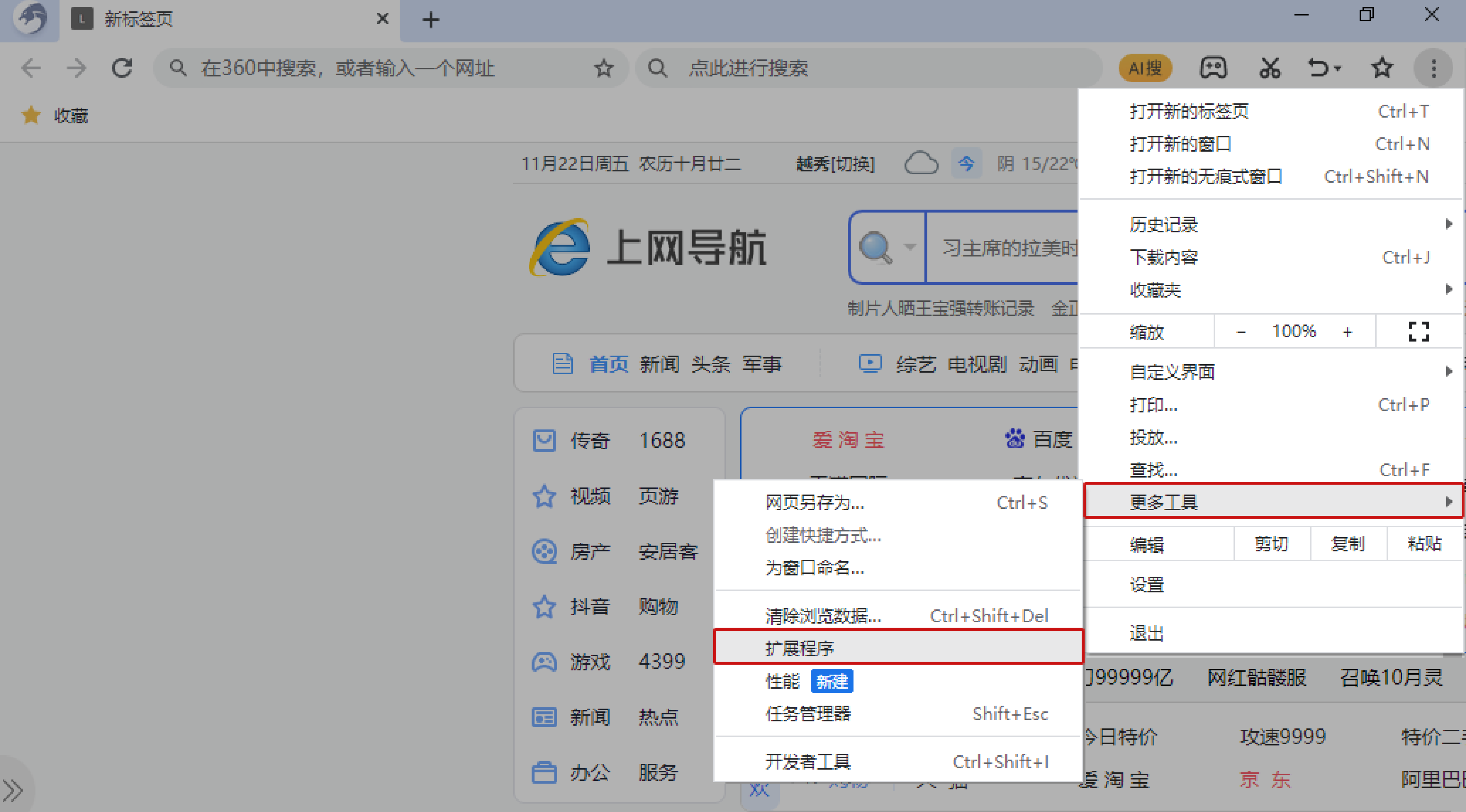Image resolution: width=1466 pixels, height=812 pixels.
Task: Select 网页另存为 in the submenu
Action: pyautogui.click(x=899, y=502)
